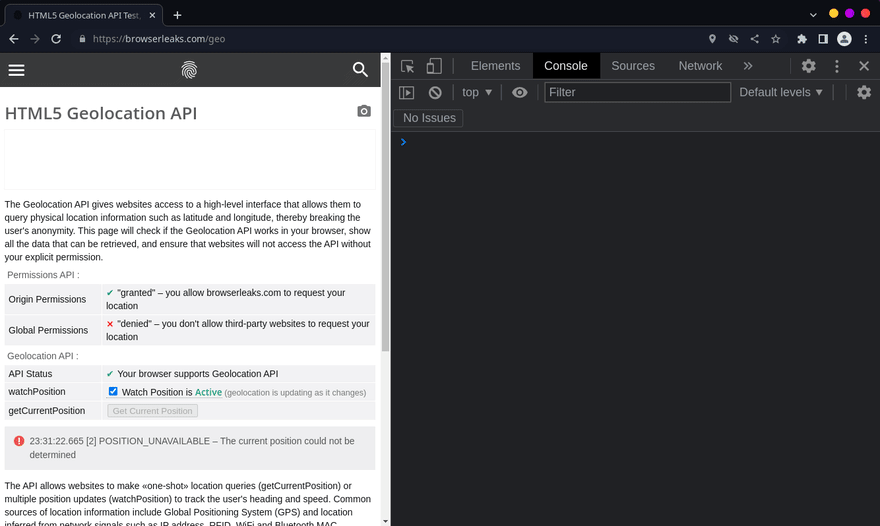Open the tab search chevron
The height and width of the screenshot is (526, 880).
point(813,15)
